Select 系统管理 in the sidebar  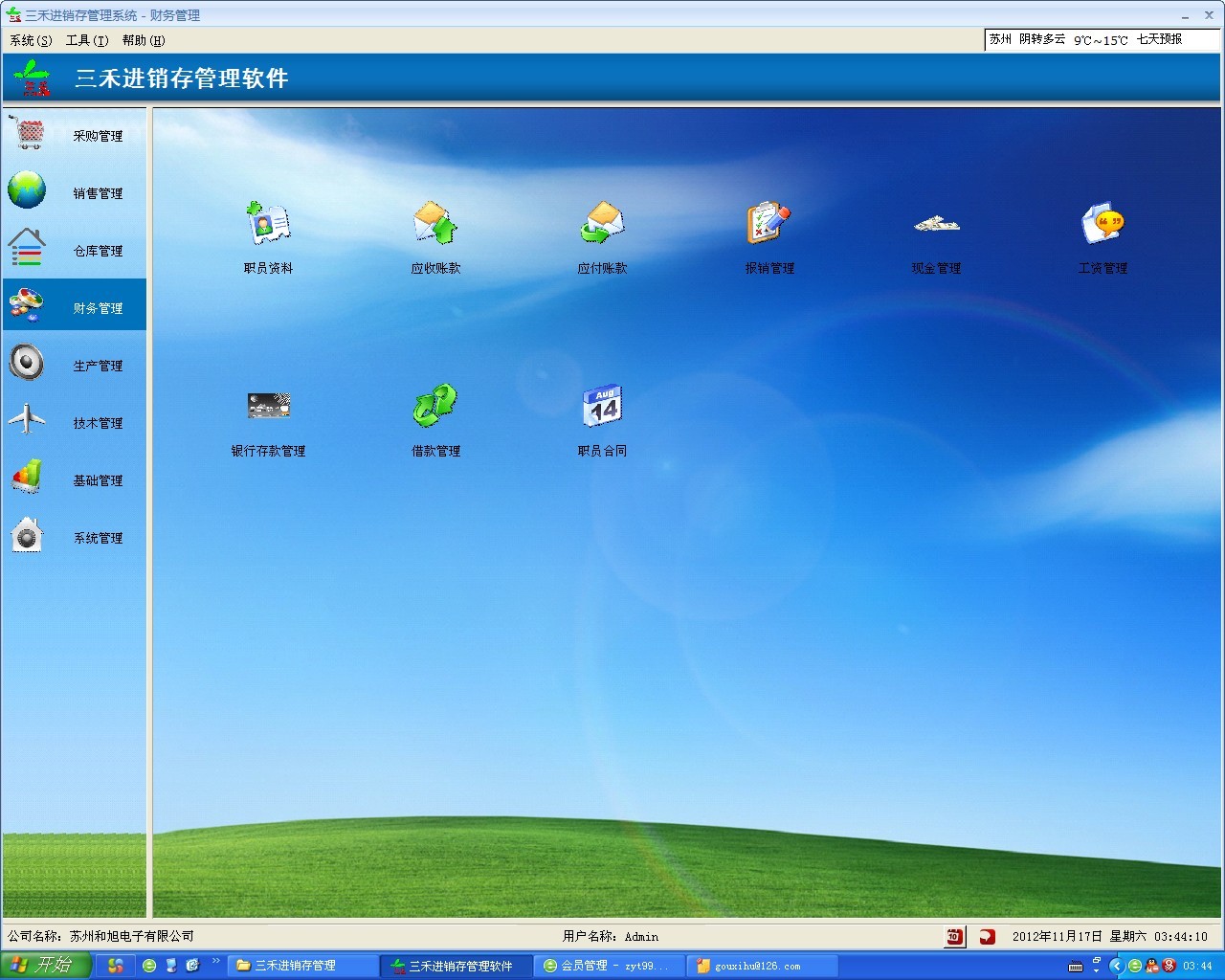[x=75, y=537]
